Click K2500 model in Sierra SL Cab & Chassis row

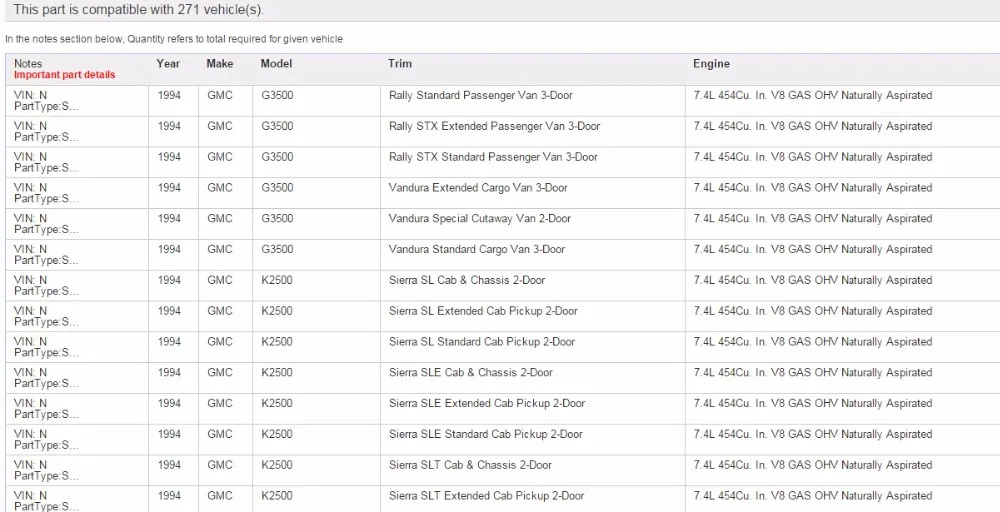277,280
